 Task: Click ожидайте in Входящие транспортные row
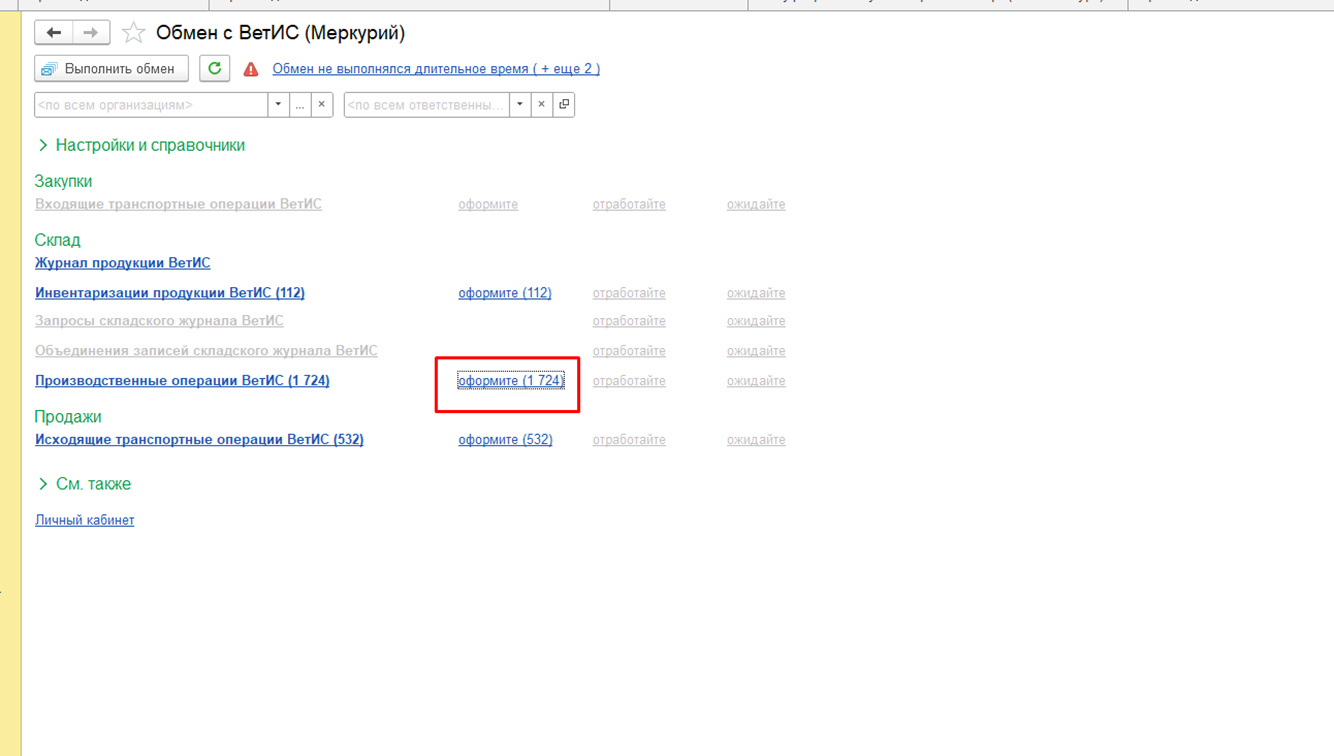click(756, 204)
